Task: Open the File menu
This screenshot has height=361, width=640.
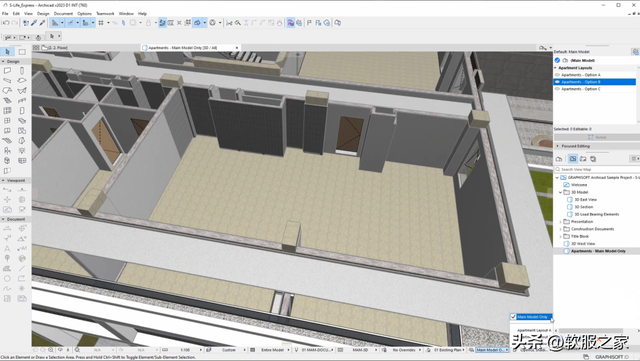Action: tap(5, 13)
